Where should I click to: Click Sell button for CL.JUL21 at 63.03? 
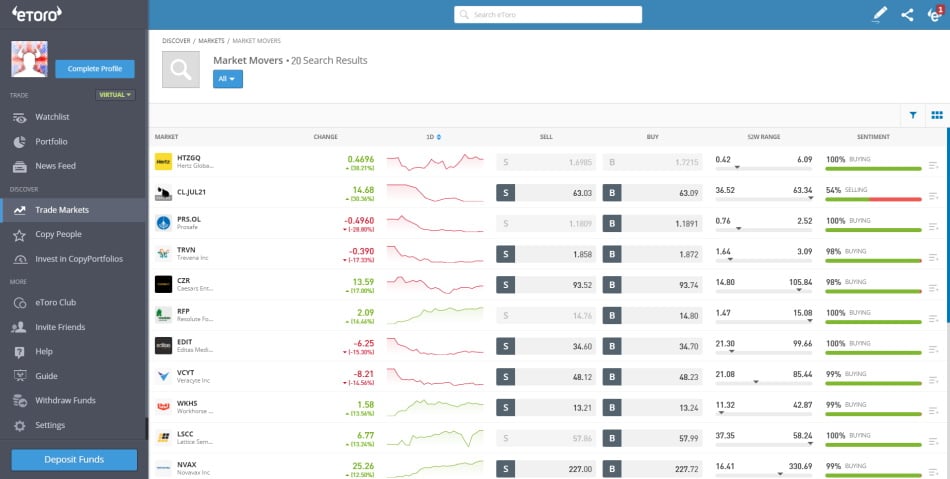tap(546, 193)
